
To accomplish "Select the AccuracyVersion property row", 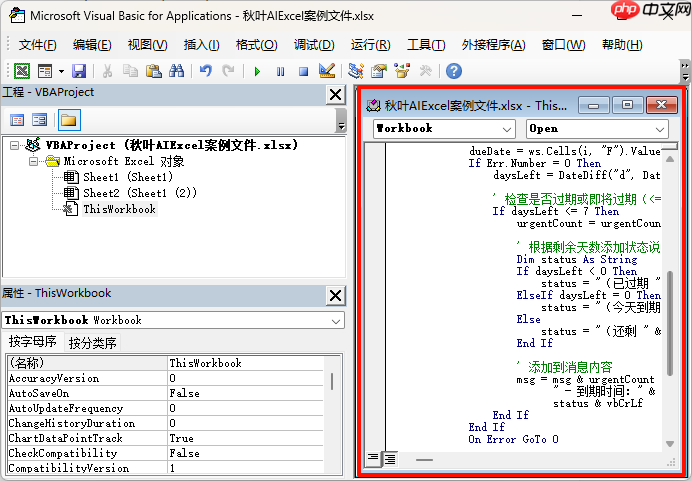I will tap(166, 378).
